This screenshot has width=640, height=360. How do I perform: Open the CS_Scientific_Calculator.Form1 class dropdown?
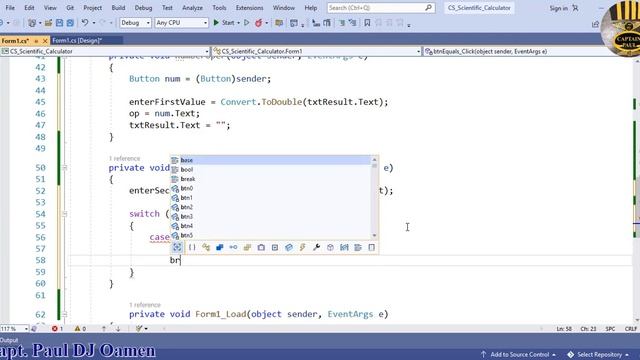(317, 51)
